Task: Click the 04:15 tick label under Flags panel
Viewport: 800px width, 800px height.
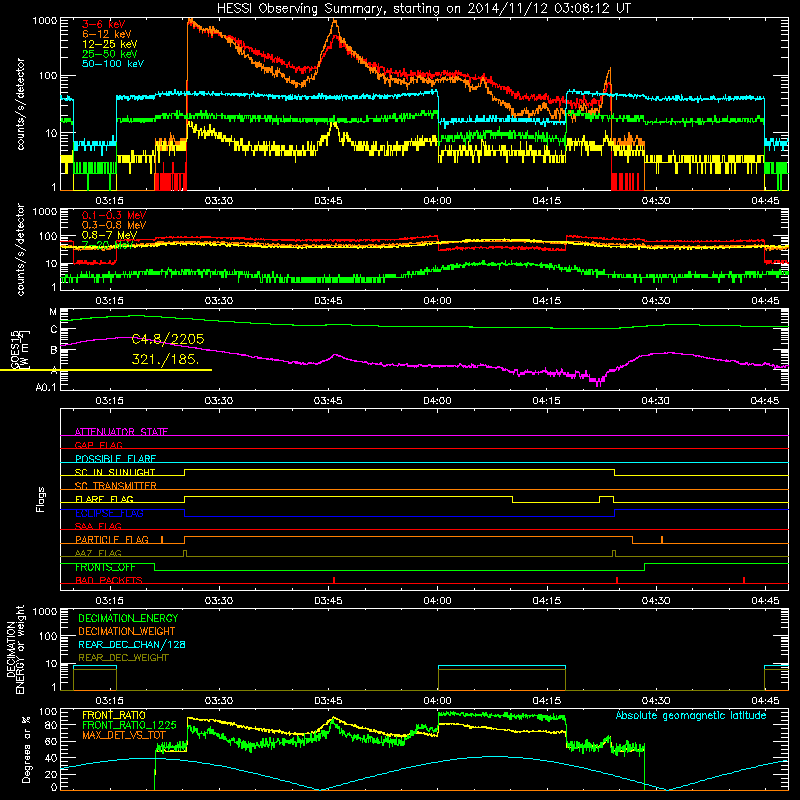Action: (x=546, y=601)
